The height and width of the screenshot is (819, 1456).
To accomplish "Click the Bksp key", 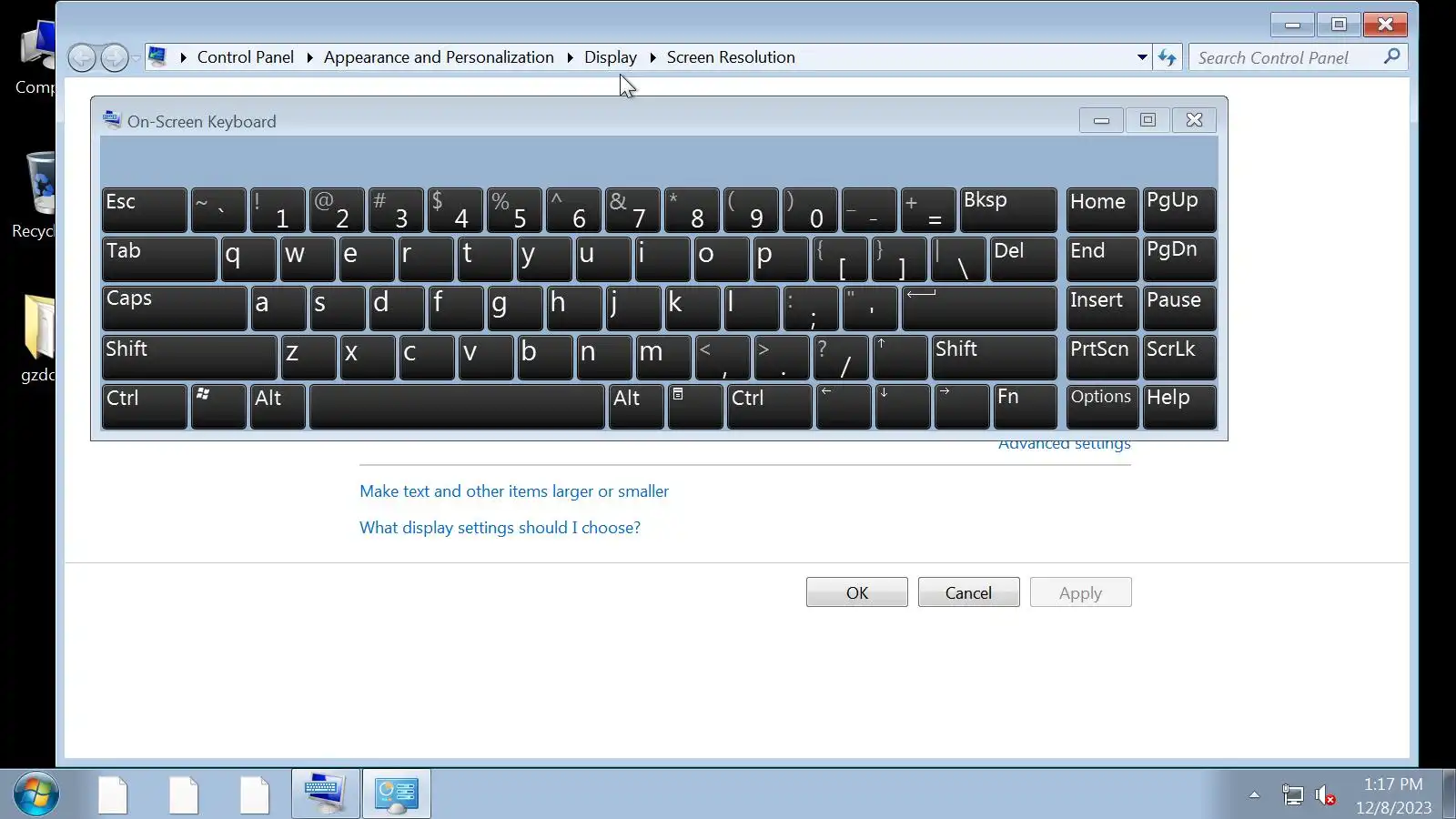I will (1008, 209).
